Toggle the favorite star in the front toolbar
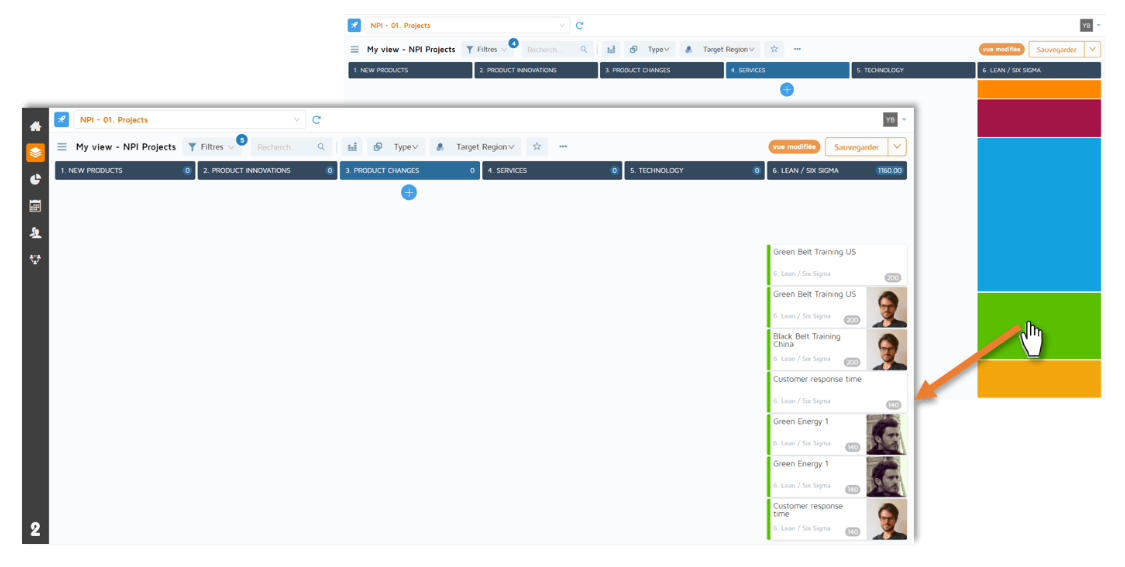 (537, 147)
